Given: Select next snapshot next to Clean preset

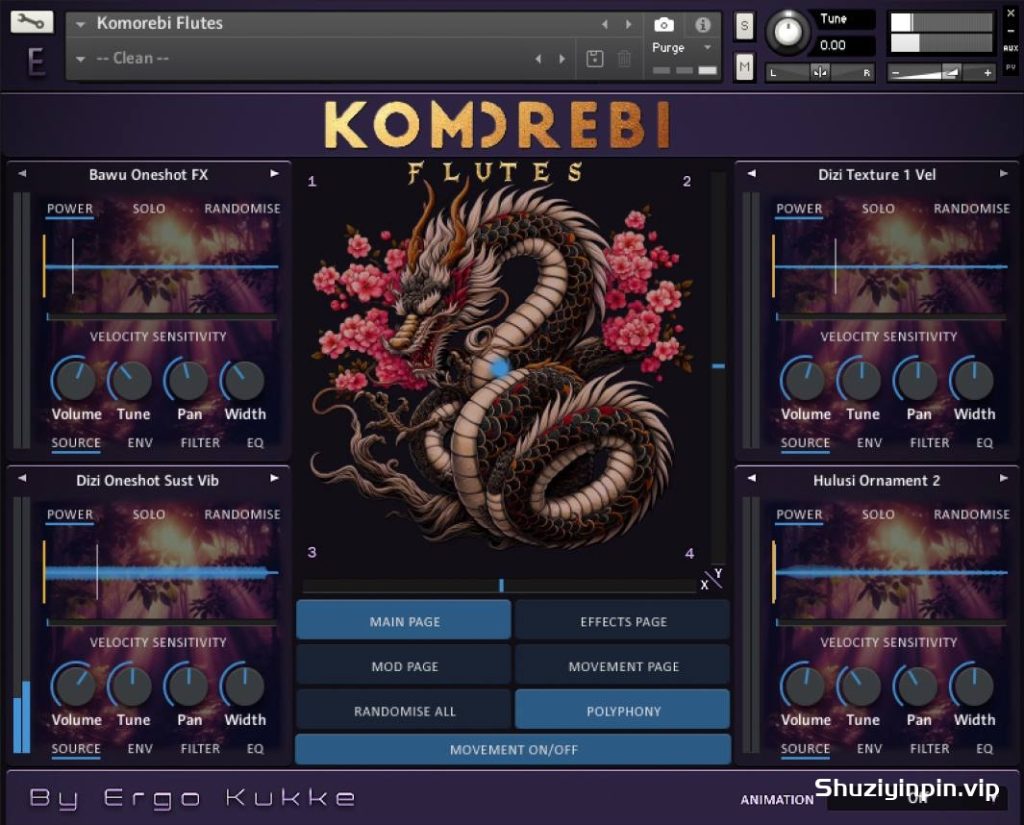Looking at the screenshot, I should (x=562, y=59).
